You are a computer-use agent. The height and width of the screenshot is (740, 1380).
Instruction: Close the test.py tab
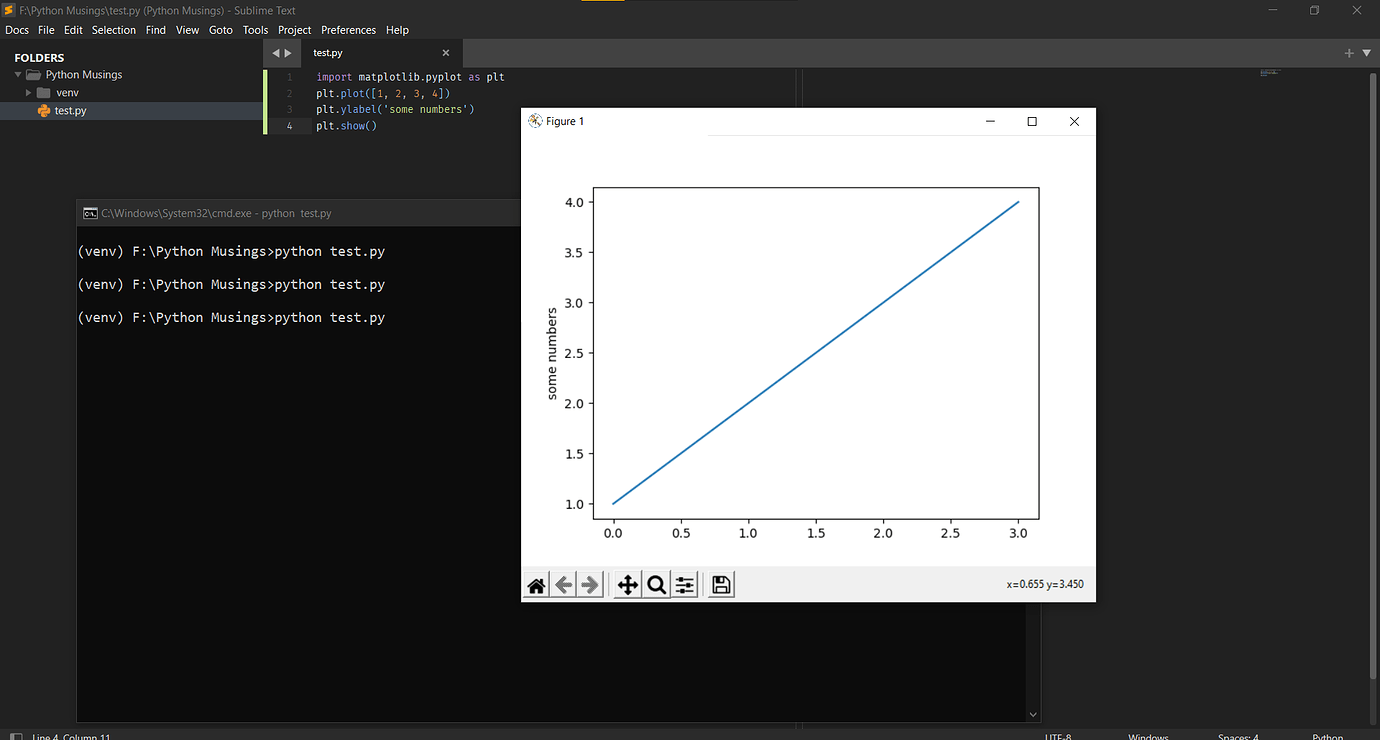pyautogui.click(x=446, y=53)
